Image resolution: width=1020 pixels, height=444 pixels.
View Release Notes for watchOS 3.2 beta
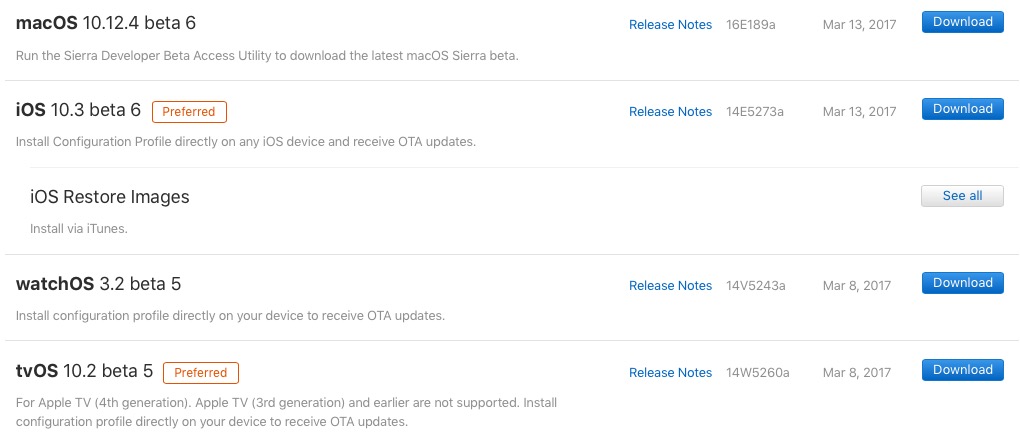670,286
